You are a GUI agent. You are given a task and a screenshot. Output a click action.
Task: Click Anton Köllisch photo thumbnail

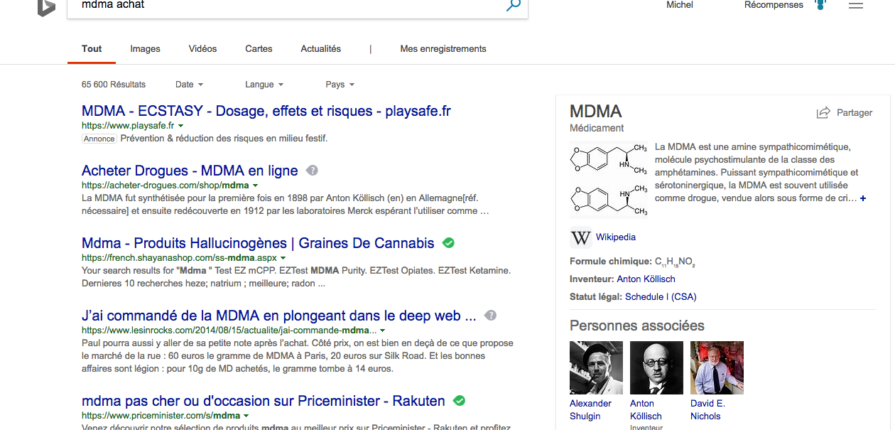656,368
